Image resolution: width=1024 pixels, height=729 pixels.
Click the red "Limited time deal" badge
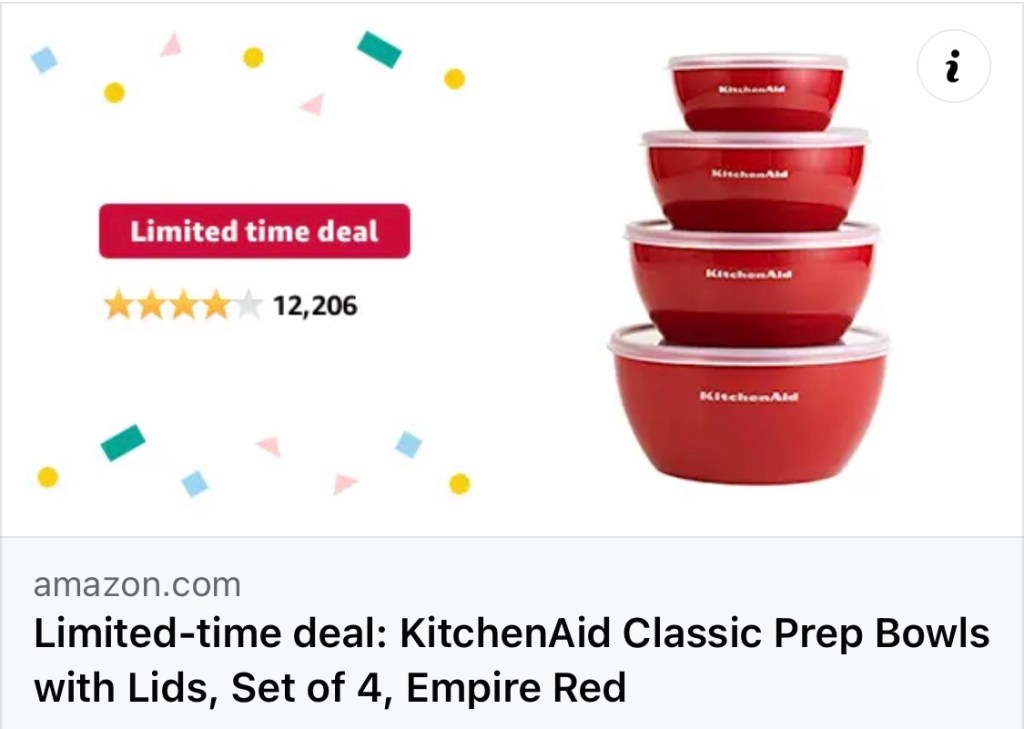pyautogui.click(x=255, y=231)
